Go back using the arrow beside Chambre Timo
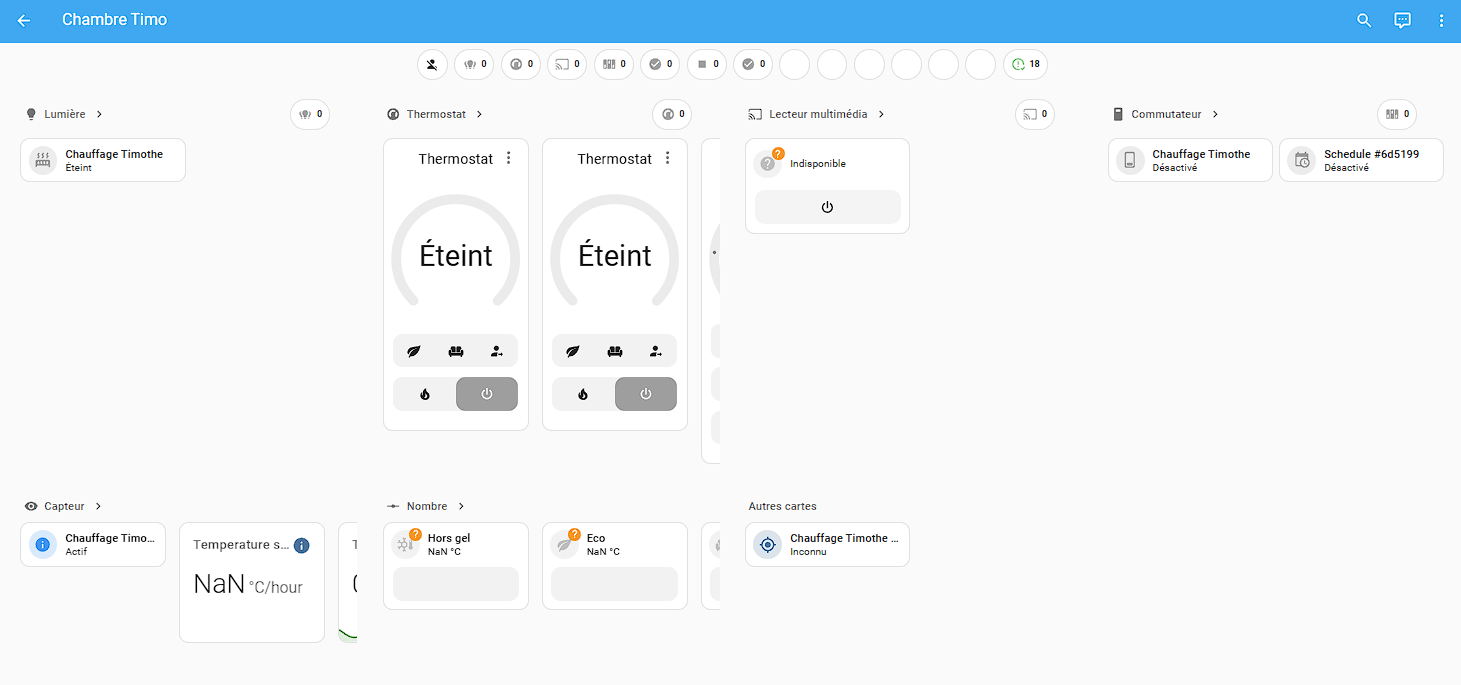This screenshot has width=1461, height=685. (x=24, y=20)
